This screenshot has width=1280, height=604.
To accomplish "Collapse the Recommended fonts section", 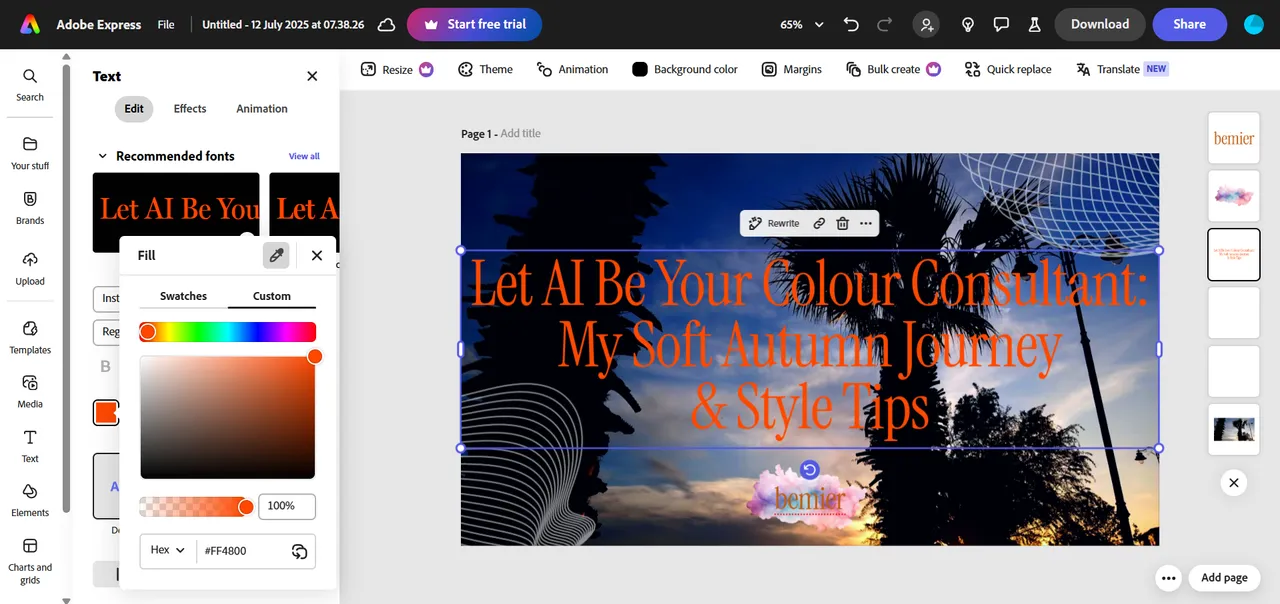I will click(x=102, y=156).
